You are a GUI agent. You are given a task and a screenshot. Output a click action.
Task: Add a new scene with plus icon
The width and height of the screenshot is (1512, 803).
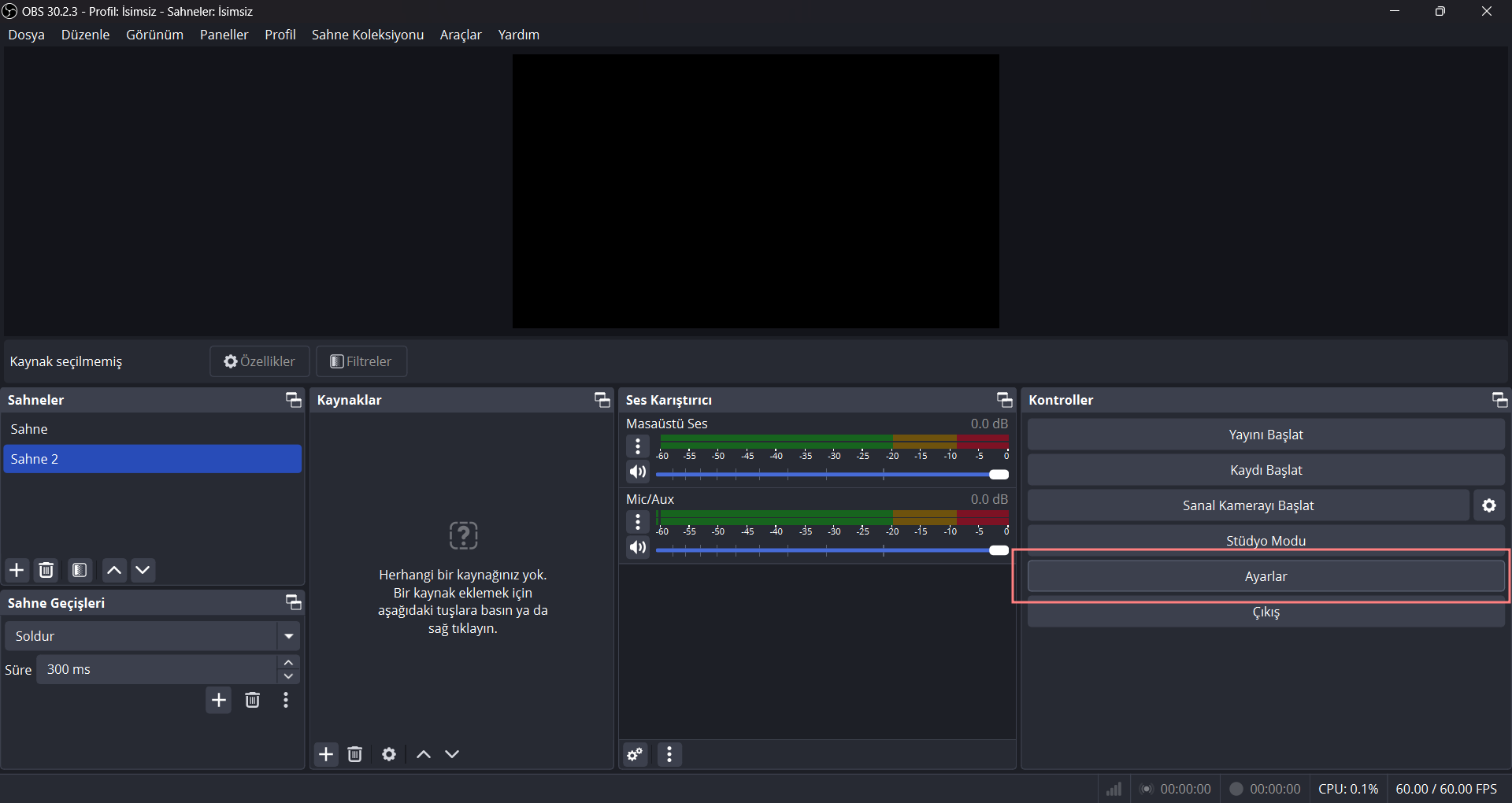(17, 570)
